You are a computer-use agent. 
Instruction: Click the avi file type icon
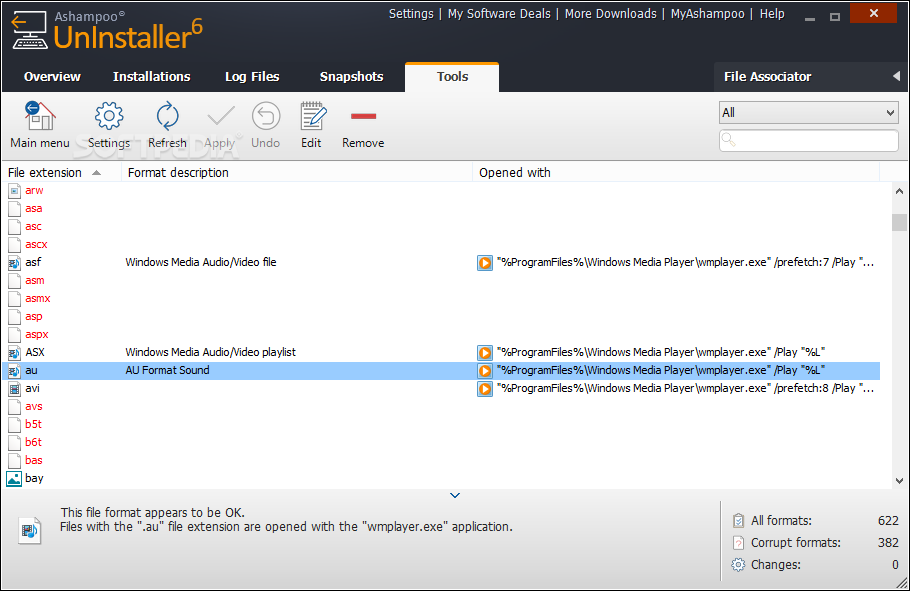pos(15,389)
